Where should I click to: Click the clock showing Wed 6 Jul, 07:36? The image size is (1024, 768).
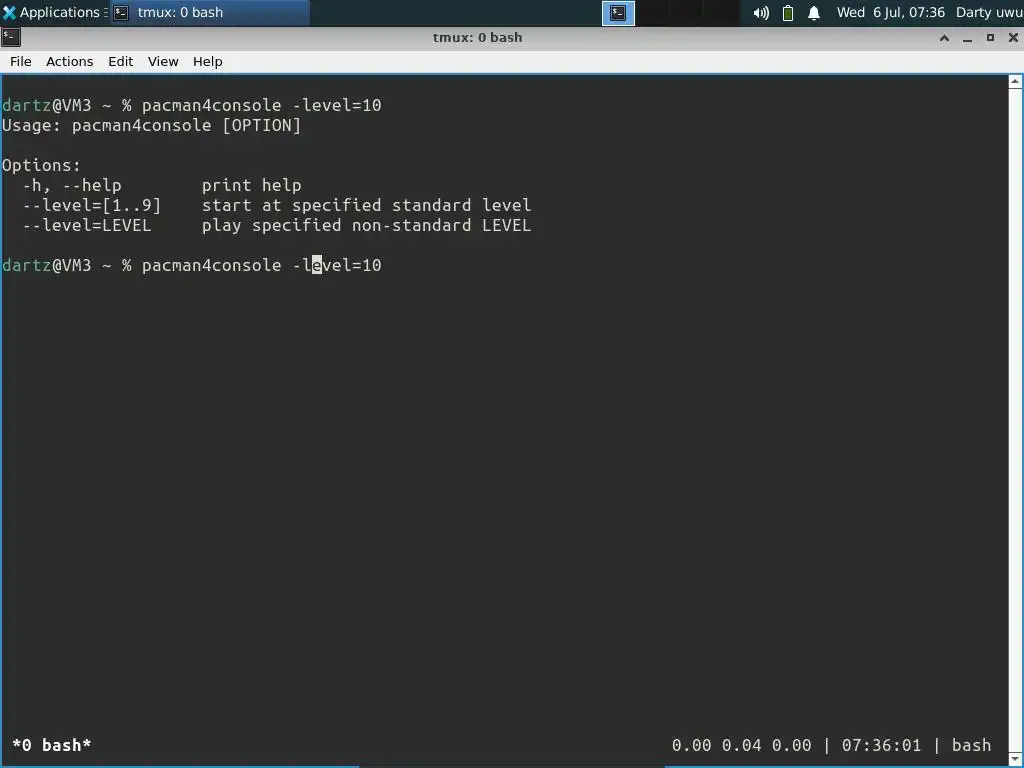pos(890,12)
